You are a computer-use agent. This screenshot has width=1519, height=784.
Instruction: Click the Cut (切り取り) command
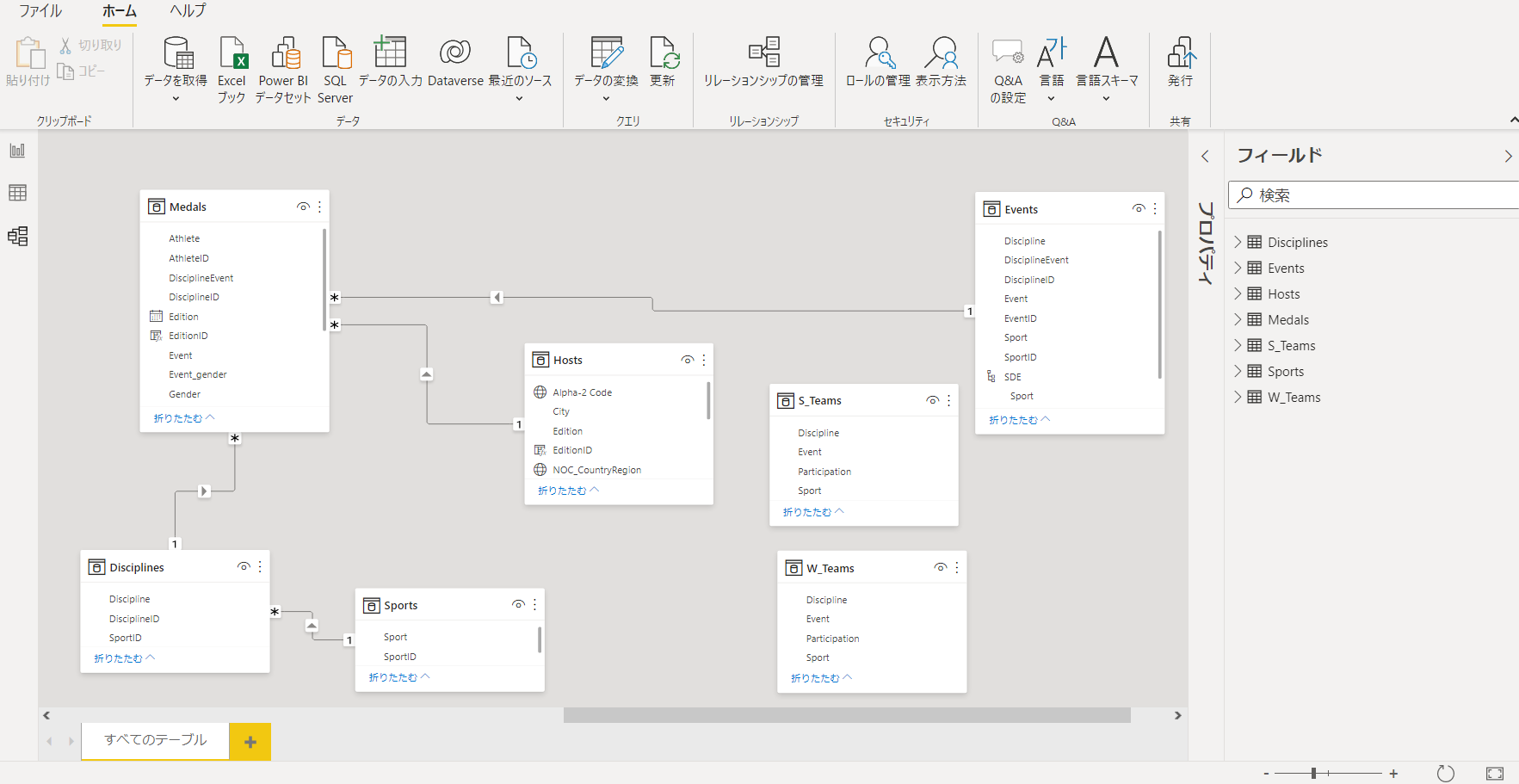(x=90, y=45)
